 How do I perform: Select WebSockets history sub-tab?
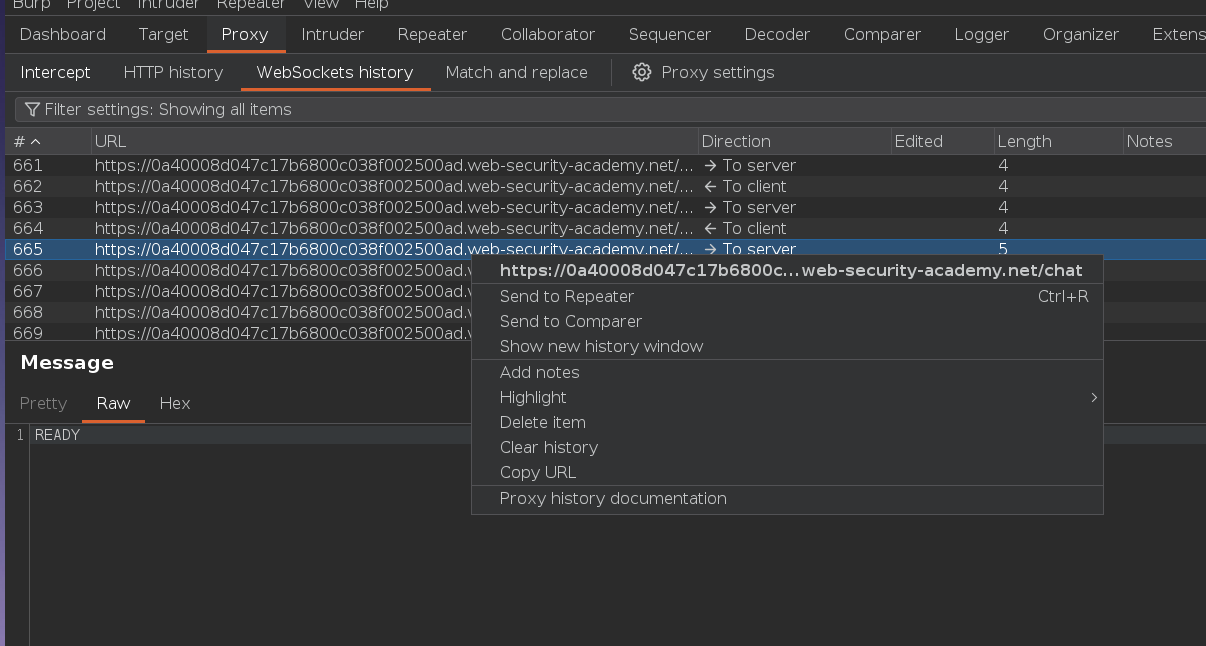pyautogui.click(x=335, y=72)
